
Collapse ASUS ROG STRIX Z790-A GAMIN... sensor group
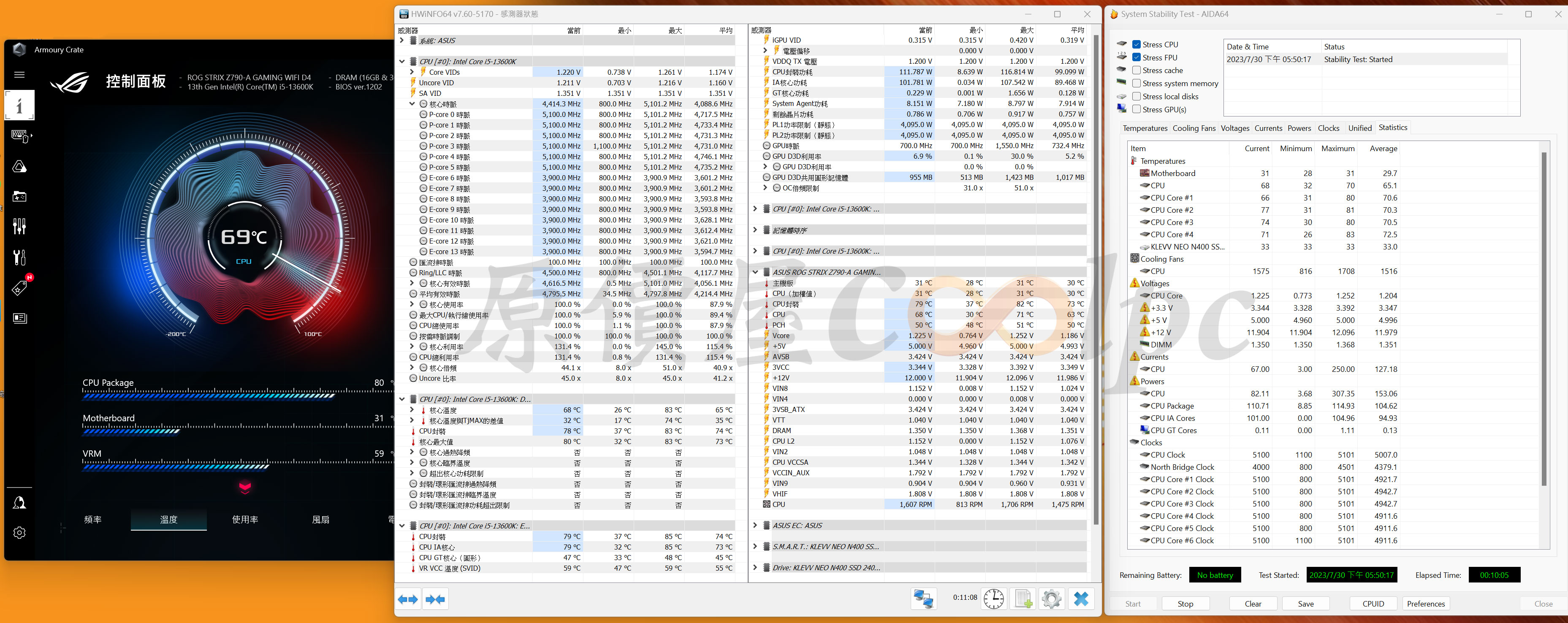point(755,272)
